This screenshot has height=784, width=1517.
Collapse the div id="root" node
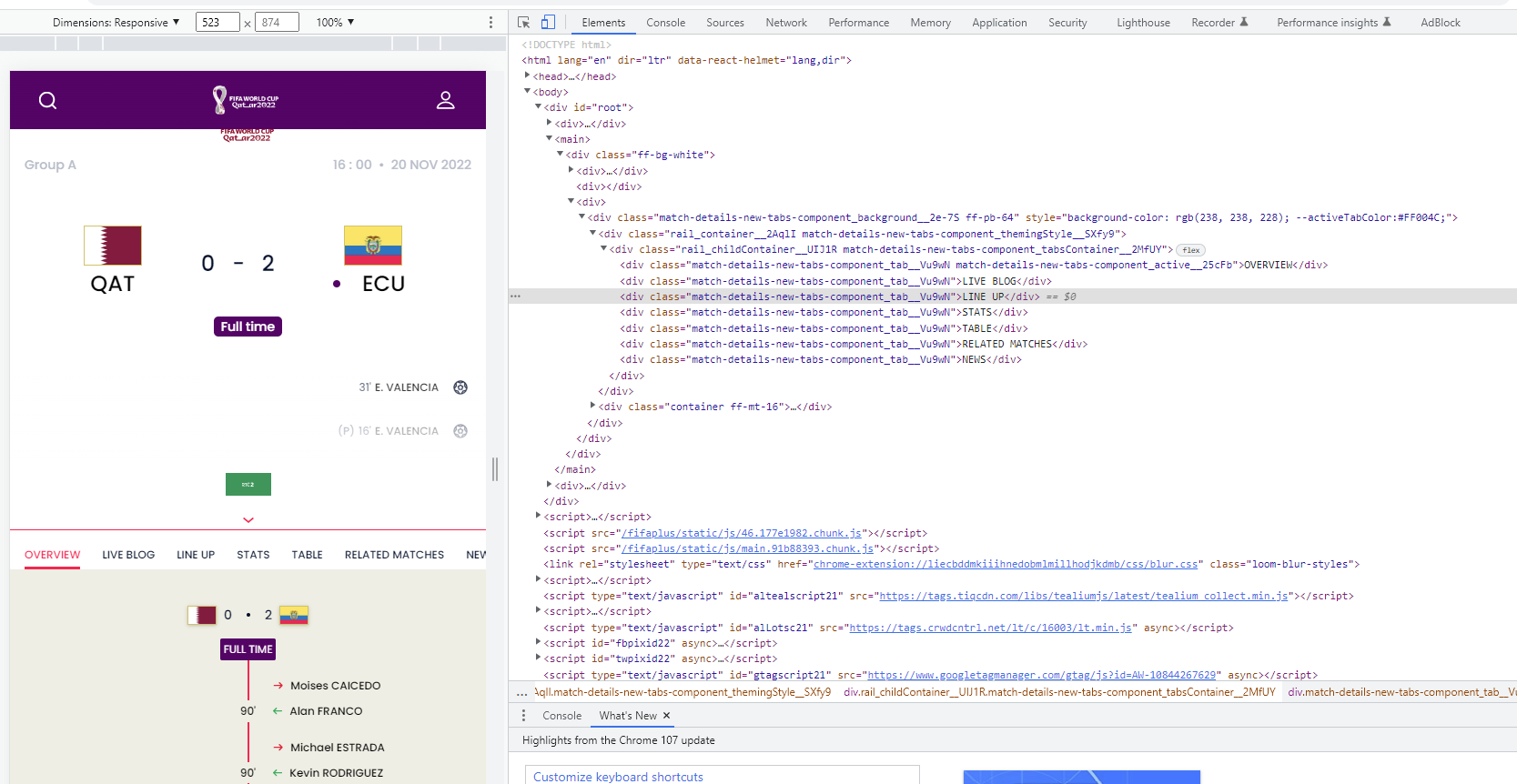tap(539, 107)
